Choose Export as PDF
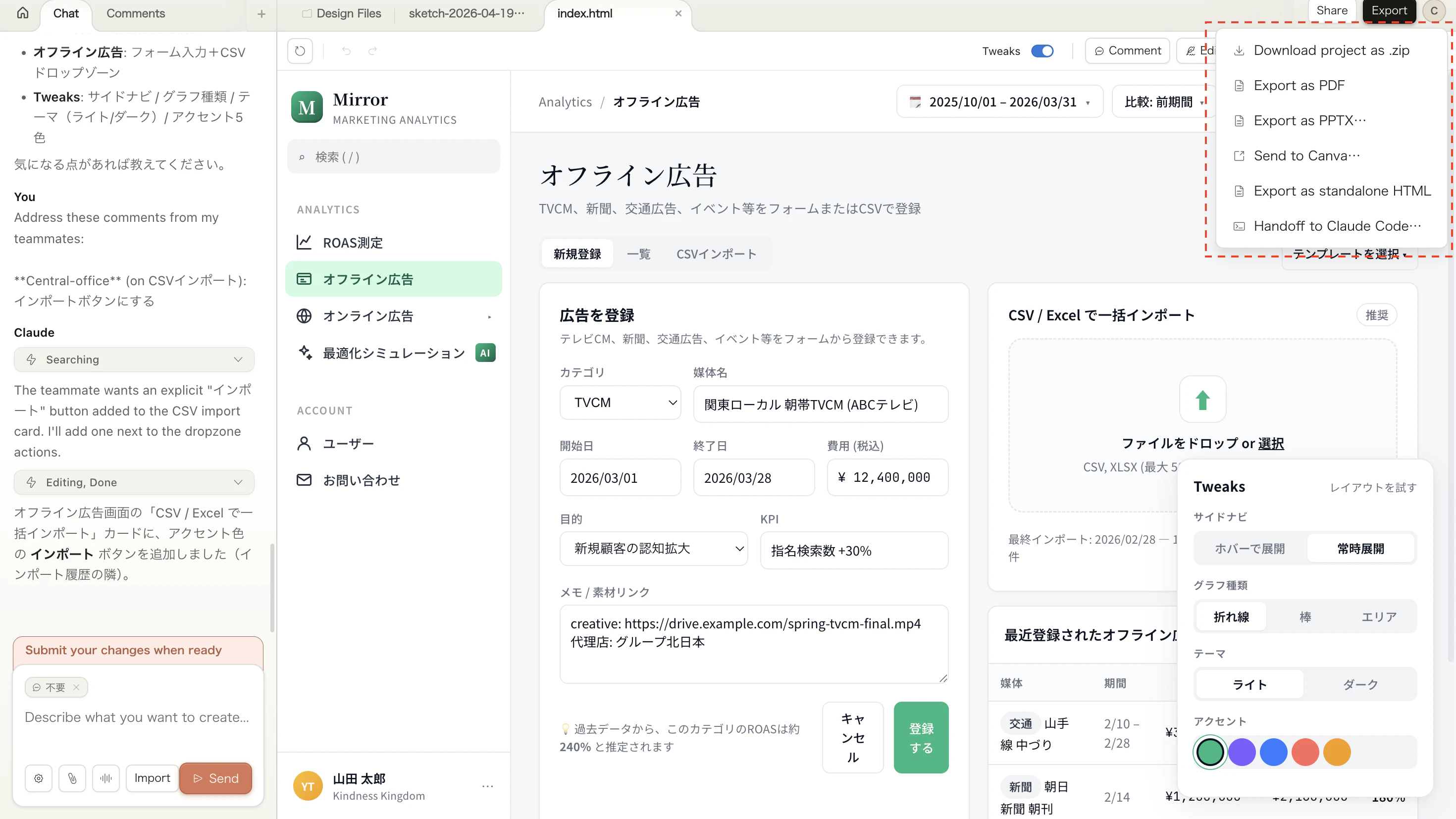Viewport: 1456px width, 819px height. tap(1331, 85)
